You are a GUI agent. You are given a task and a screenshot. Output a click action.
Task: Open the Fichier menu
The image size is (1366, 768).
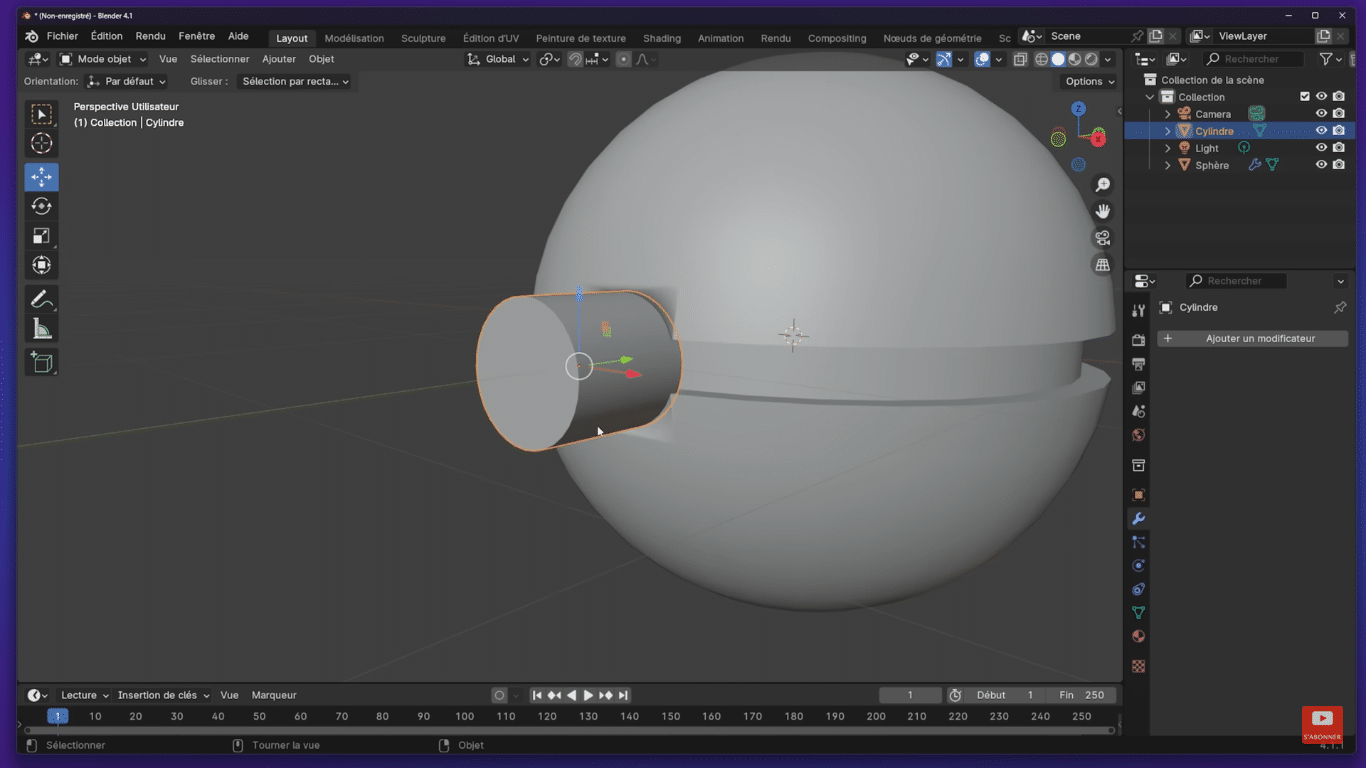pyautogui.click(x=62, y=35)
